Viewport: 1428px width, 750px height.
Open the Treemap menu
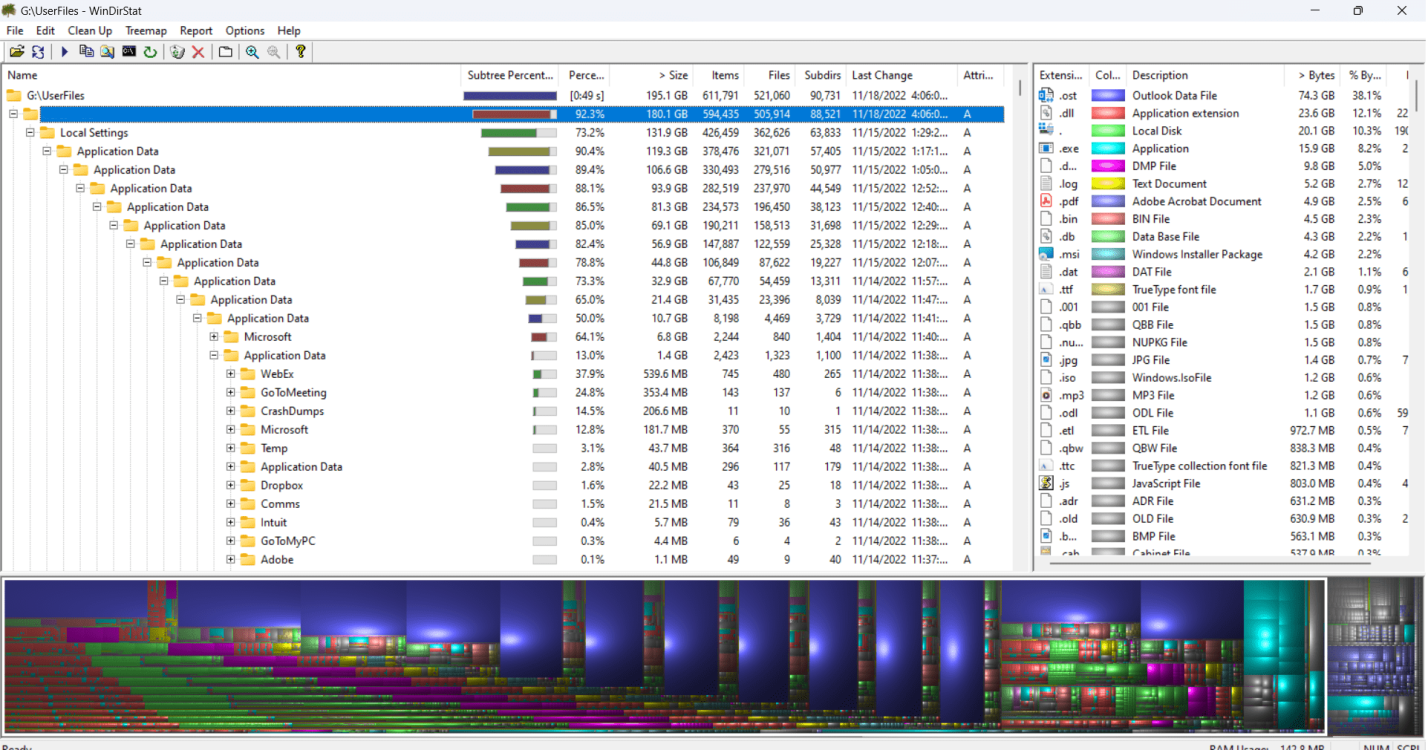146,31
